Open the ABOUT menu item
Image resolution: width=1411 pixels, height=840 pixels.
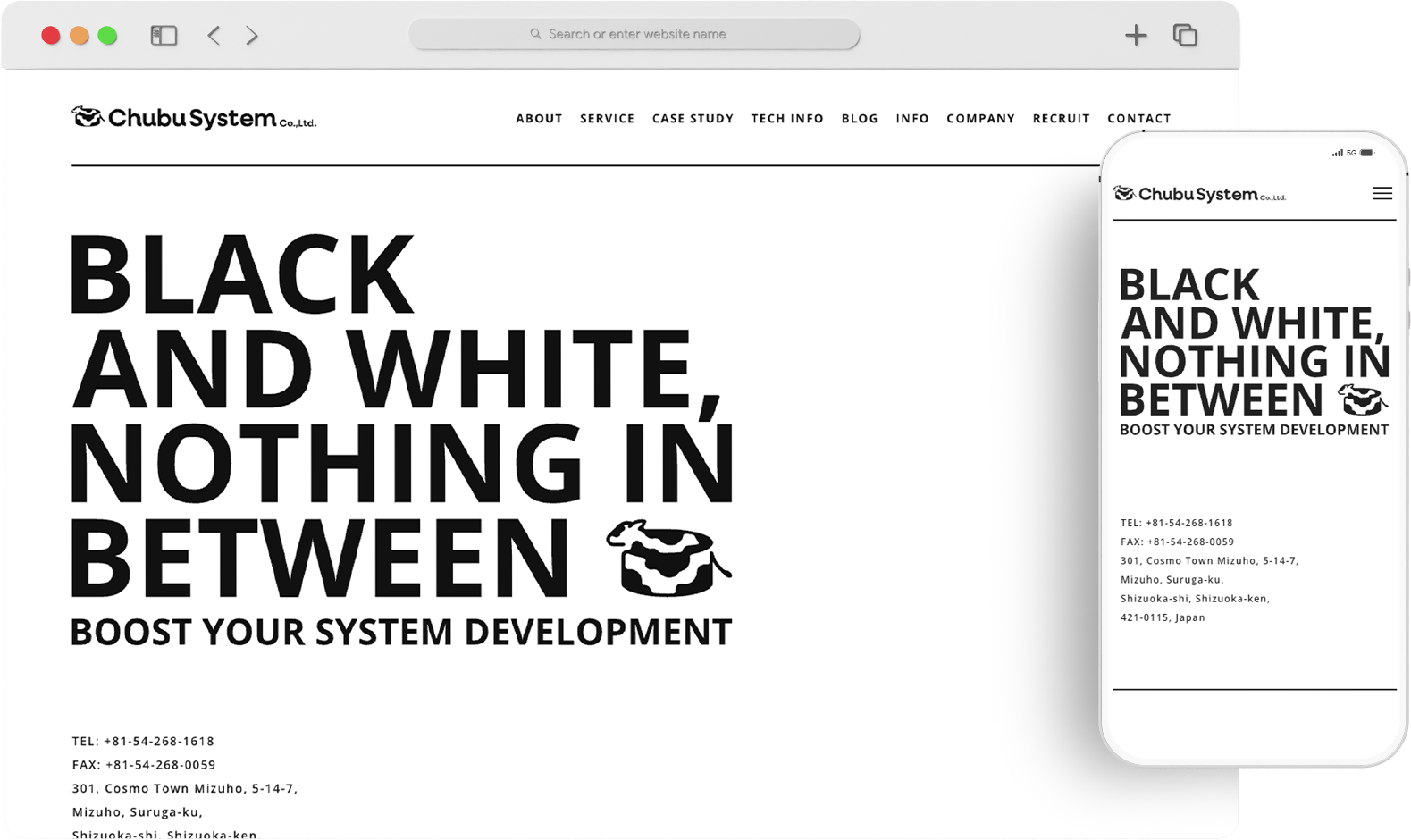click(x=539, y=118)
